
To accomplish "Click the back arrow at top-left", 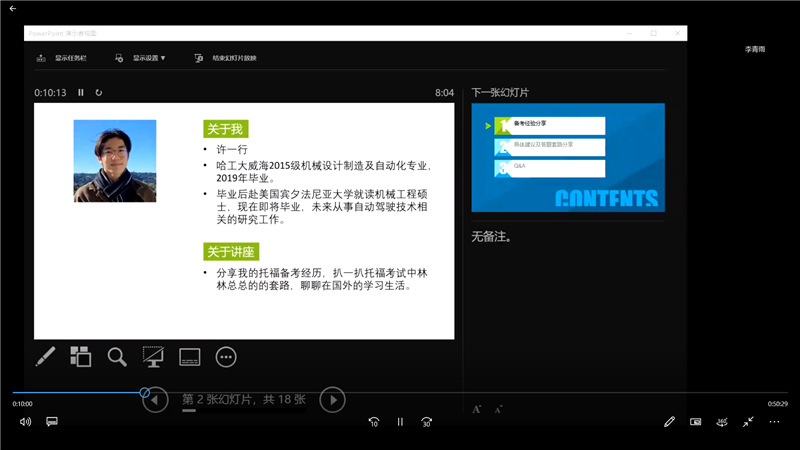I will [x=12, y=9].
